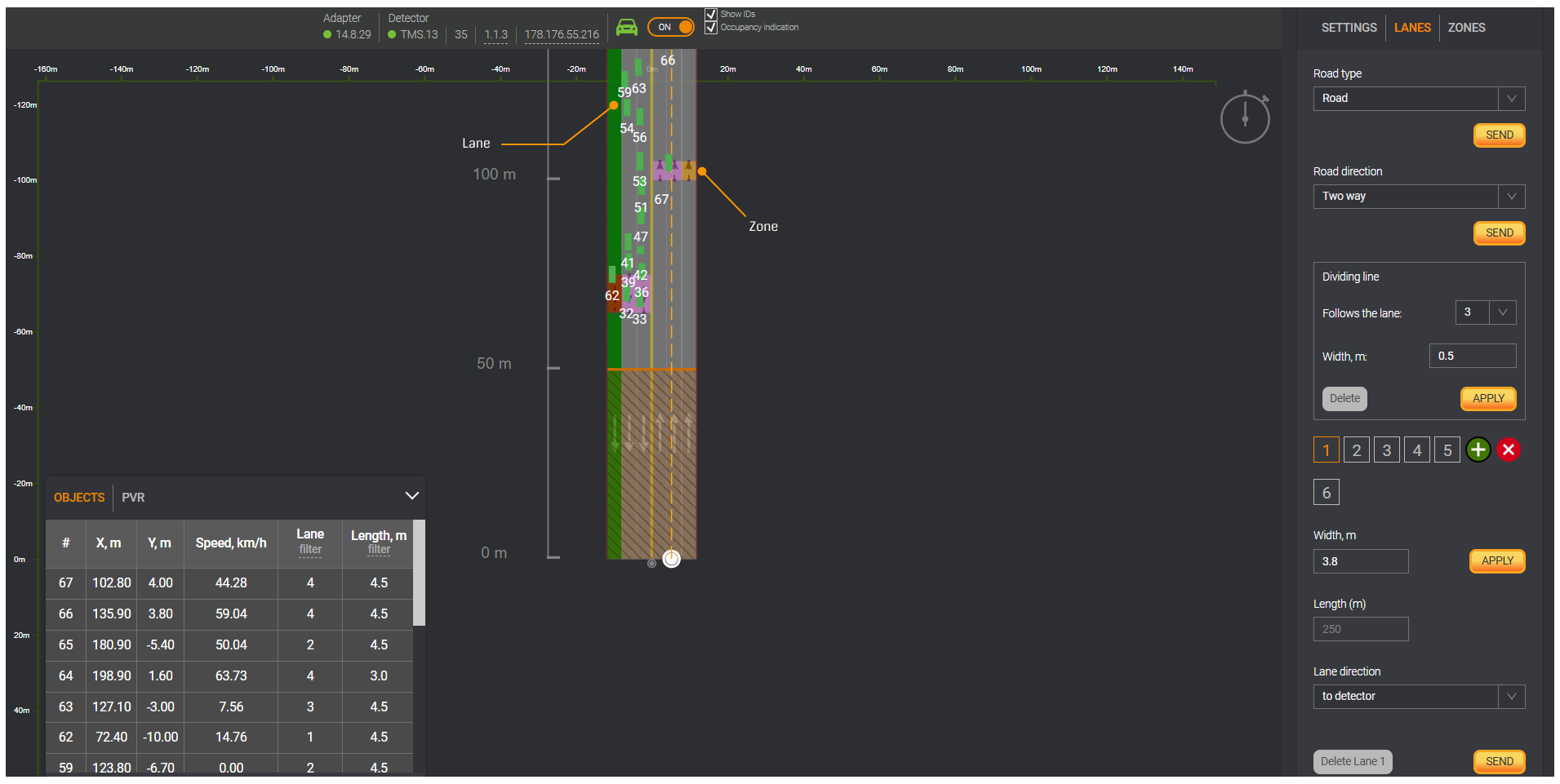Image resolution: width=1560 pixels, height=784 pixels.
Task: Uncheck the Show IDs checkbox
Action: 711,15
